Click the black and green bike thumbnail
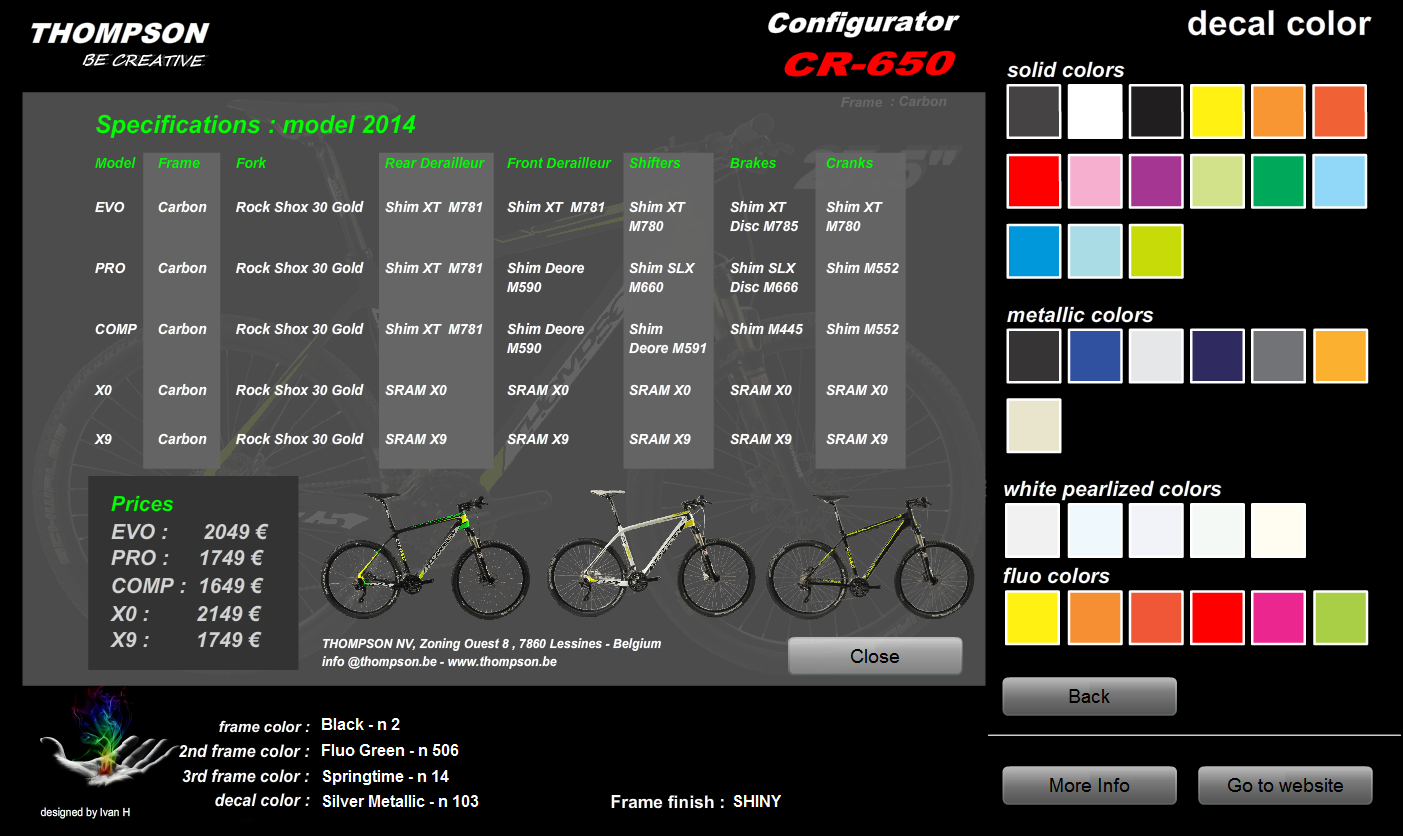This screenshot has height=836, width=1403. [426, 557]
